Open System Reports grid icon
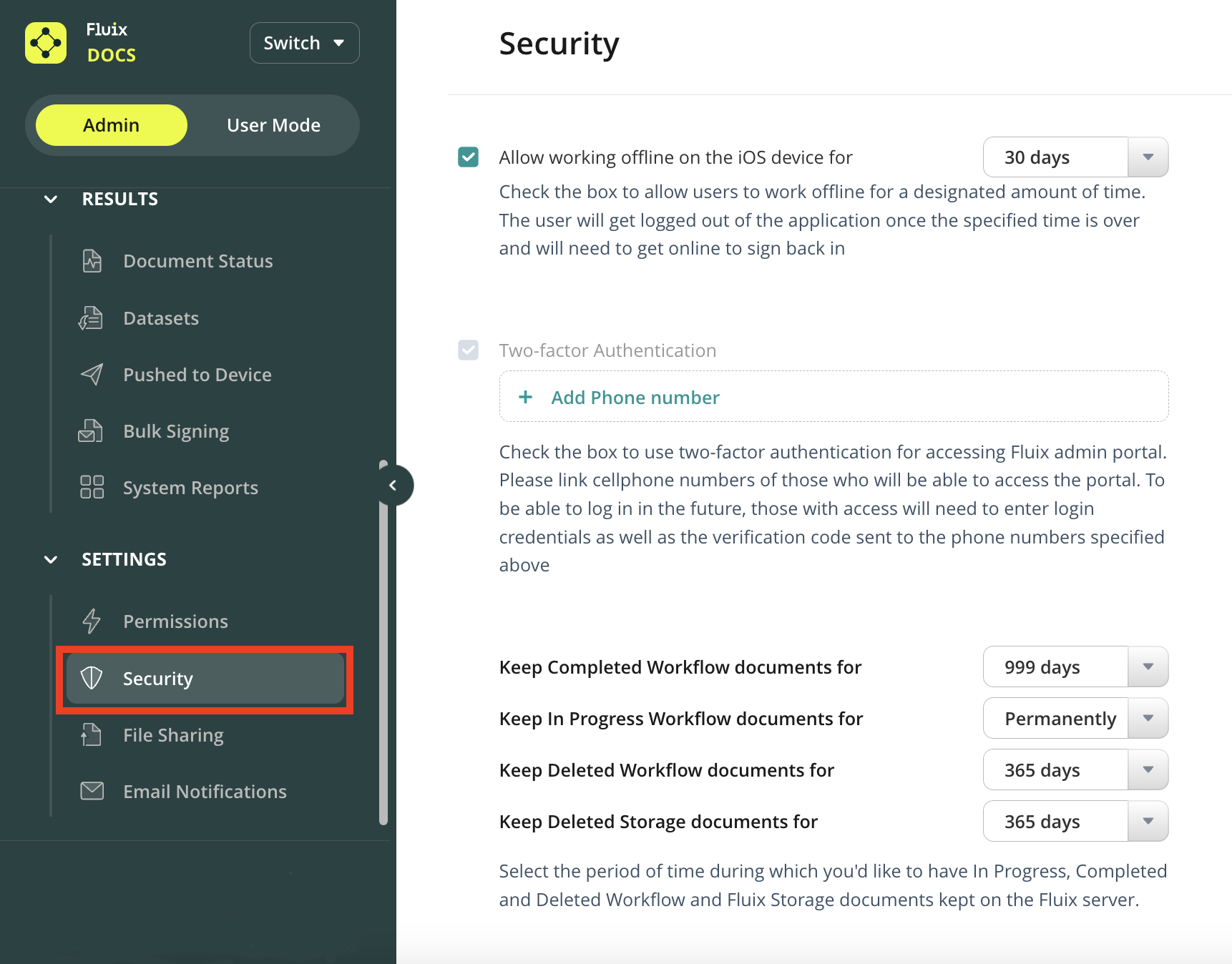Viewport: 1232px width, 964px height. pos(92,488)
